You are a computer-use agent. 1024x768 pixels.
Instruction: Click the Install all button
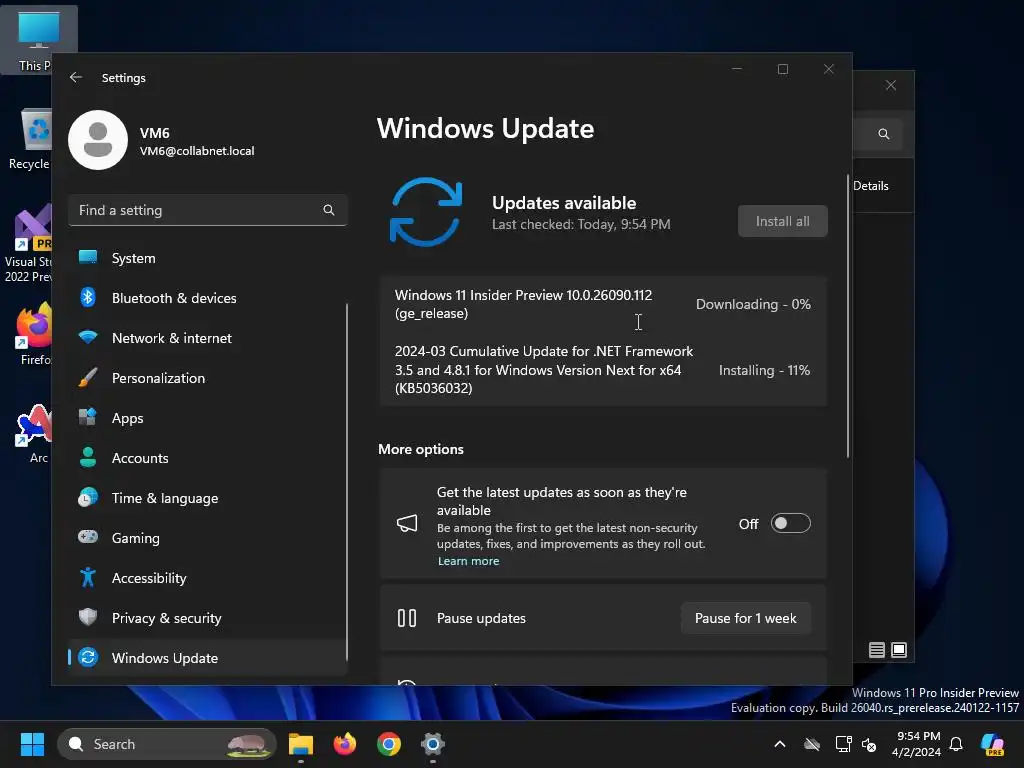pyautogui.click(x=782, y=221)
